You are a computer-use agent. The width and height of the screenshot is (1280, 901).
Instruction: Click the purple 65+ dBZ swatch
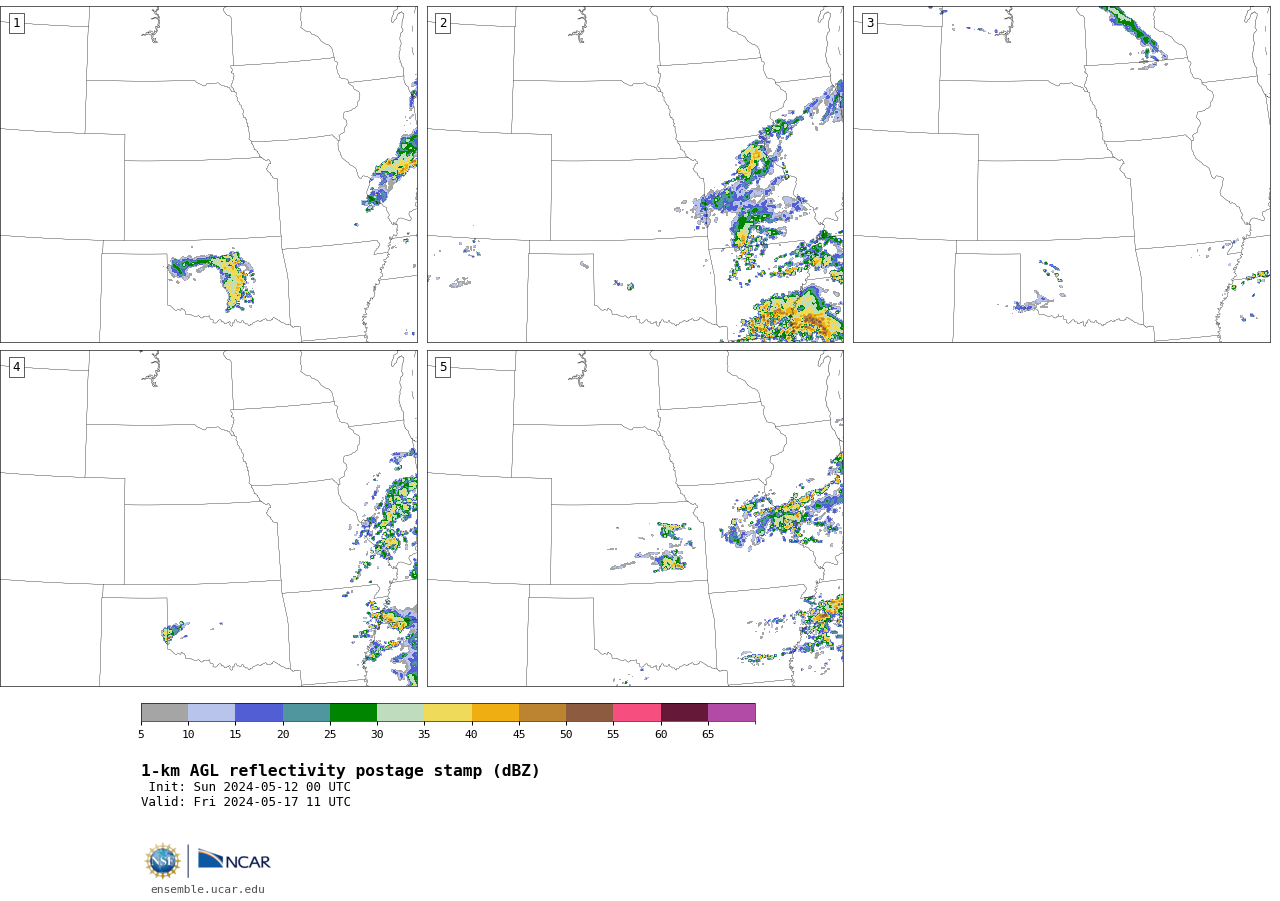coord(731,712)
